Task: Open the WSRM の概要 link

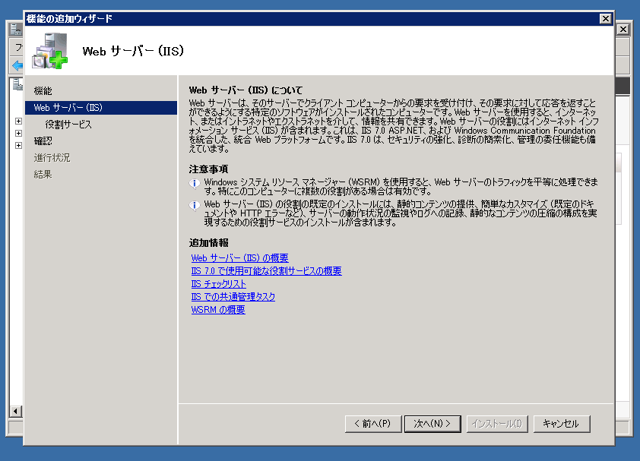Action: [x=218, y=310]
